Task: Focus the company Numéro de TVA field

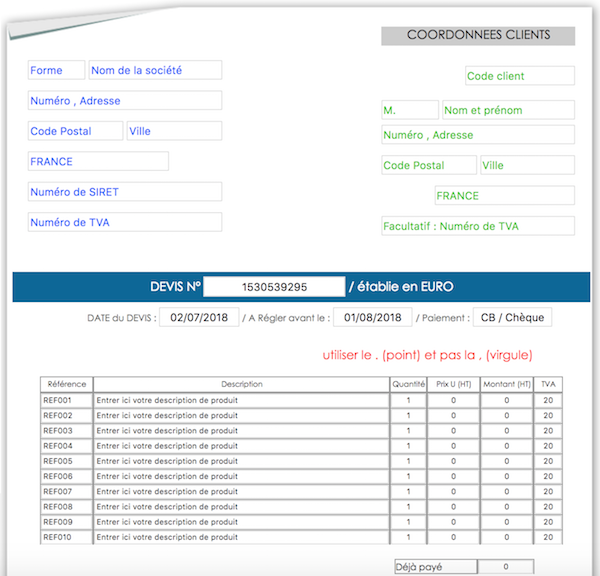Action: 125,222
